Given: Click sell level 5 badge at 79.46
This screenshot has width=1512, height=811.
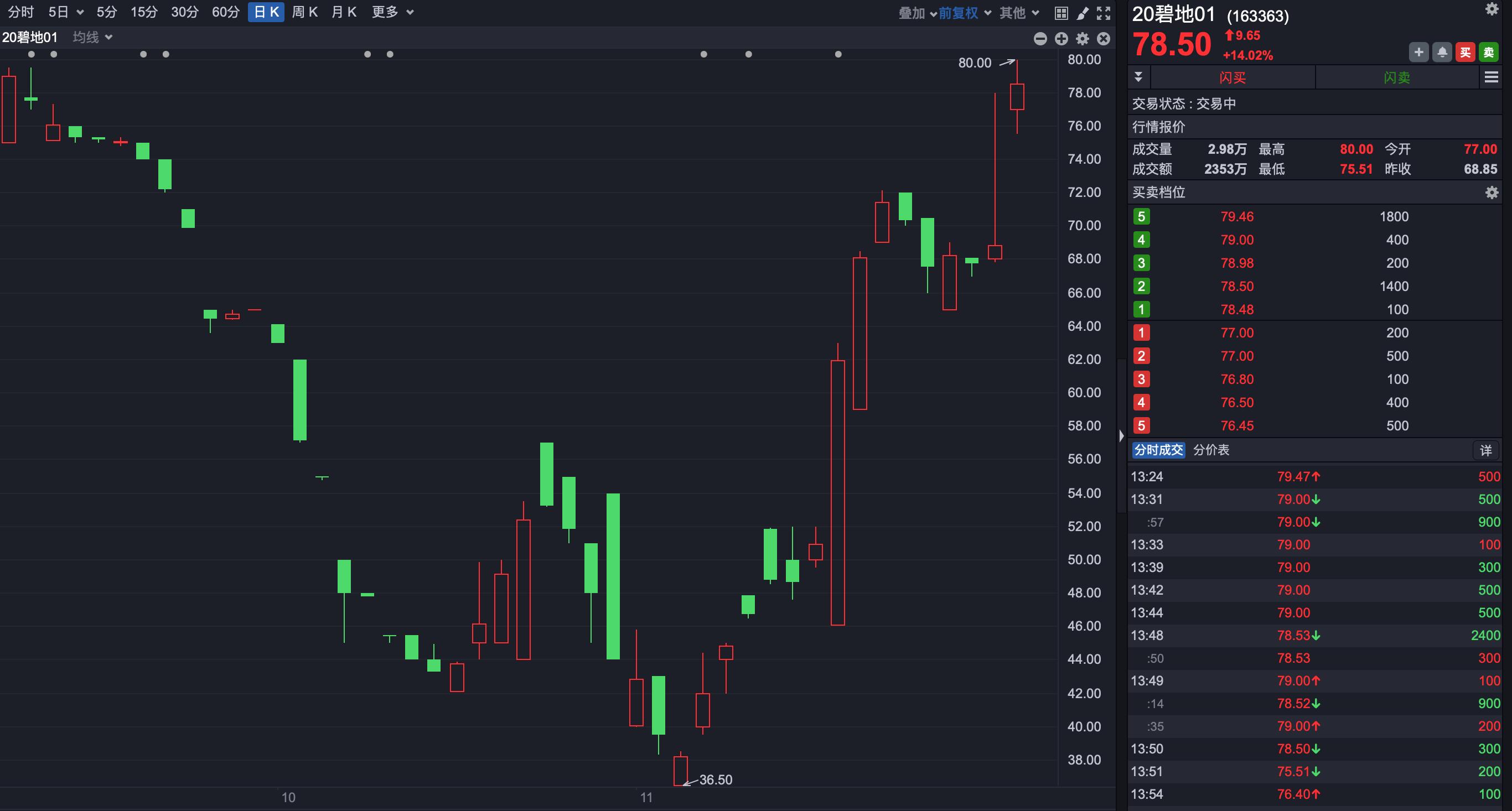Looking at the screenshot, I should tap(1141, 216).
